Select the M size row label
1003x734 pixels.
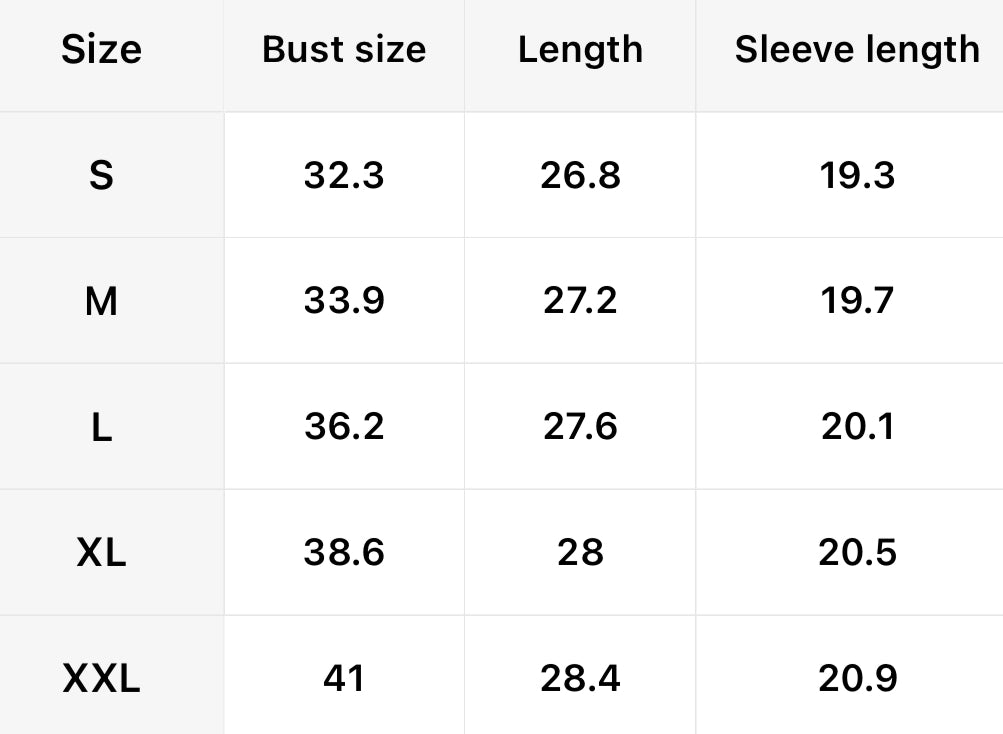(x=101, y=301)
